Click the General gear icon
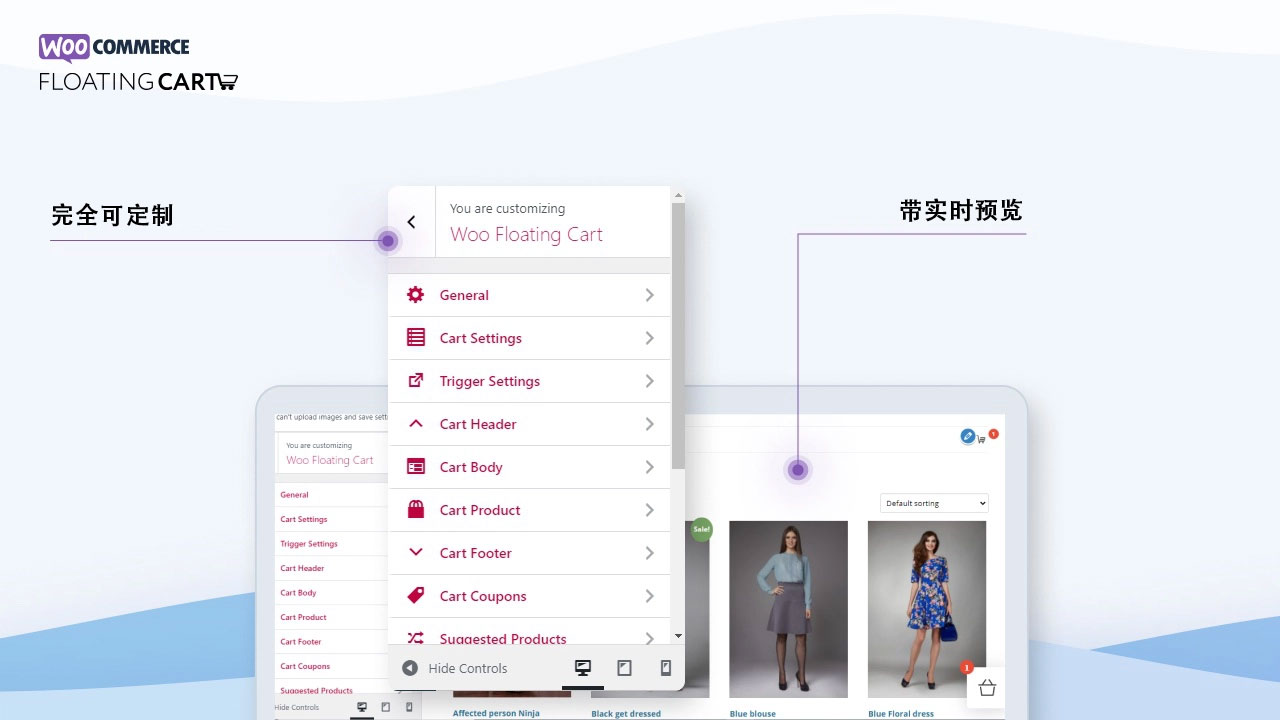Image resolution: width=1280 pixels, height=720 pixels. (x=416, y=295)
